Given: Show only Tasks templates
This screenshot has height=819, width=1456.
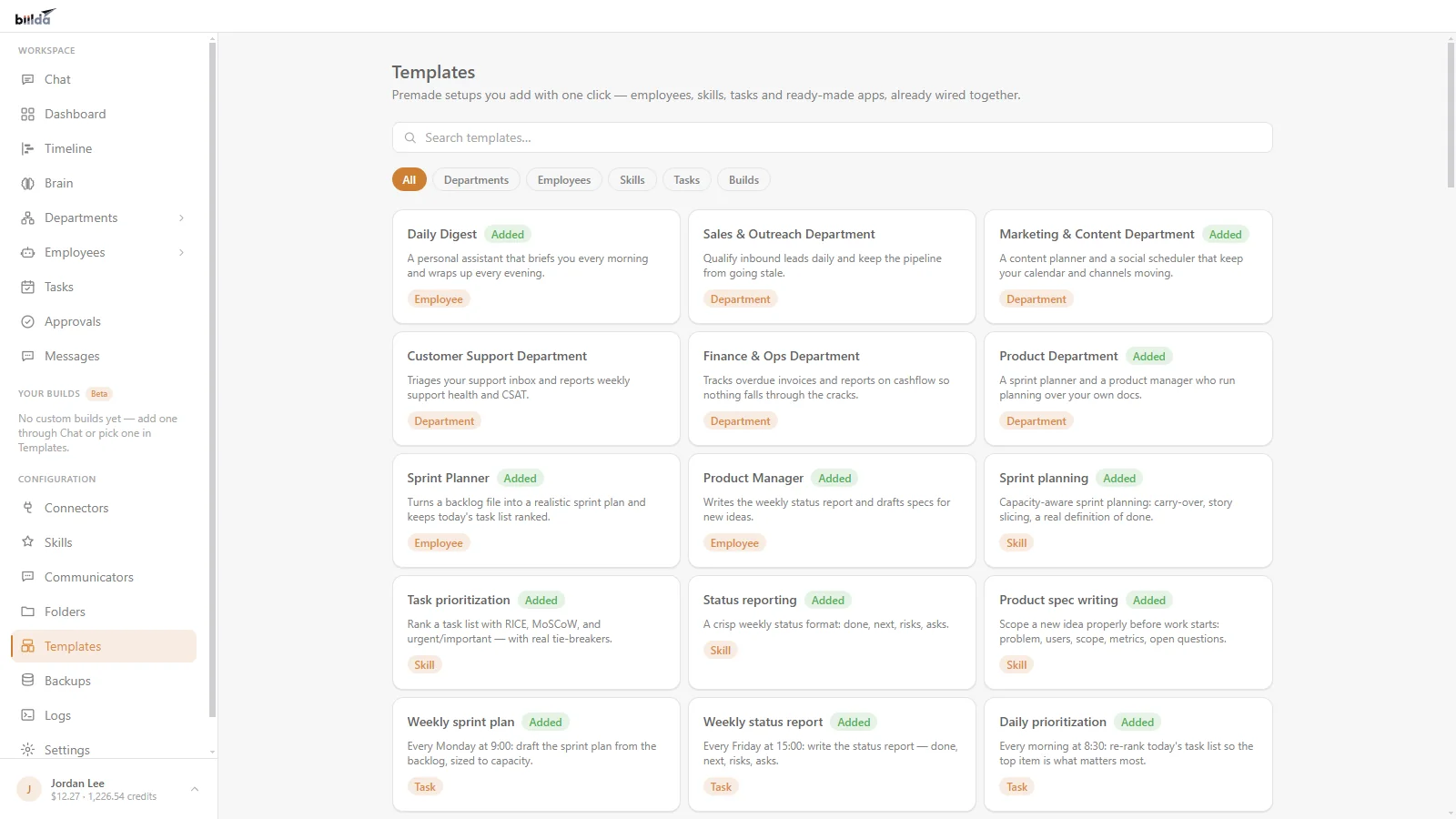Looking at the screenshot, I should 686,180.
